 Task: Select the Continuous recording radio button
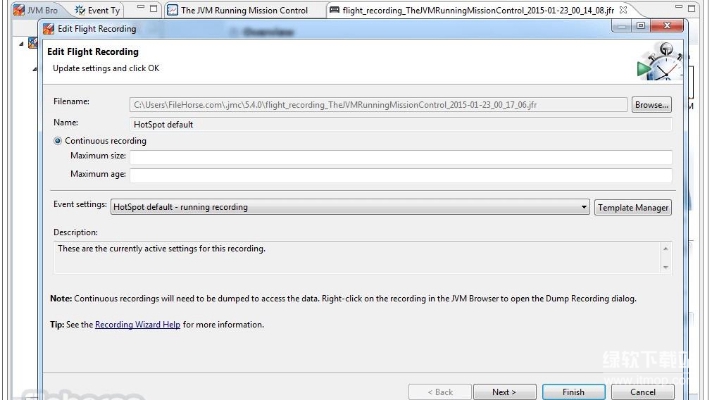coord(58,141)
